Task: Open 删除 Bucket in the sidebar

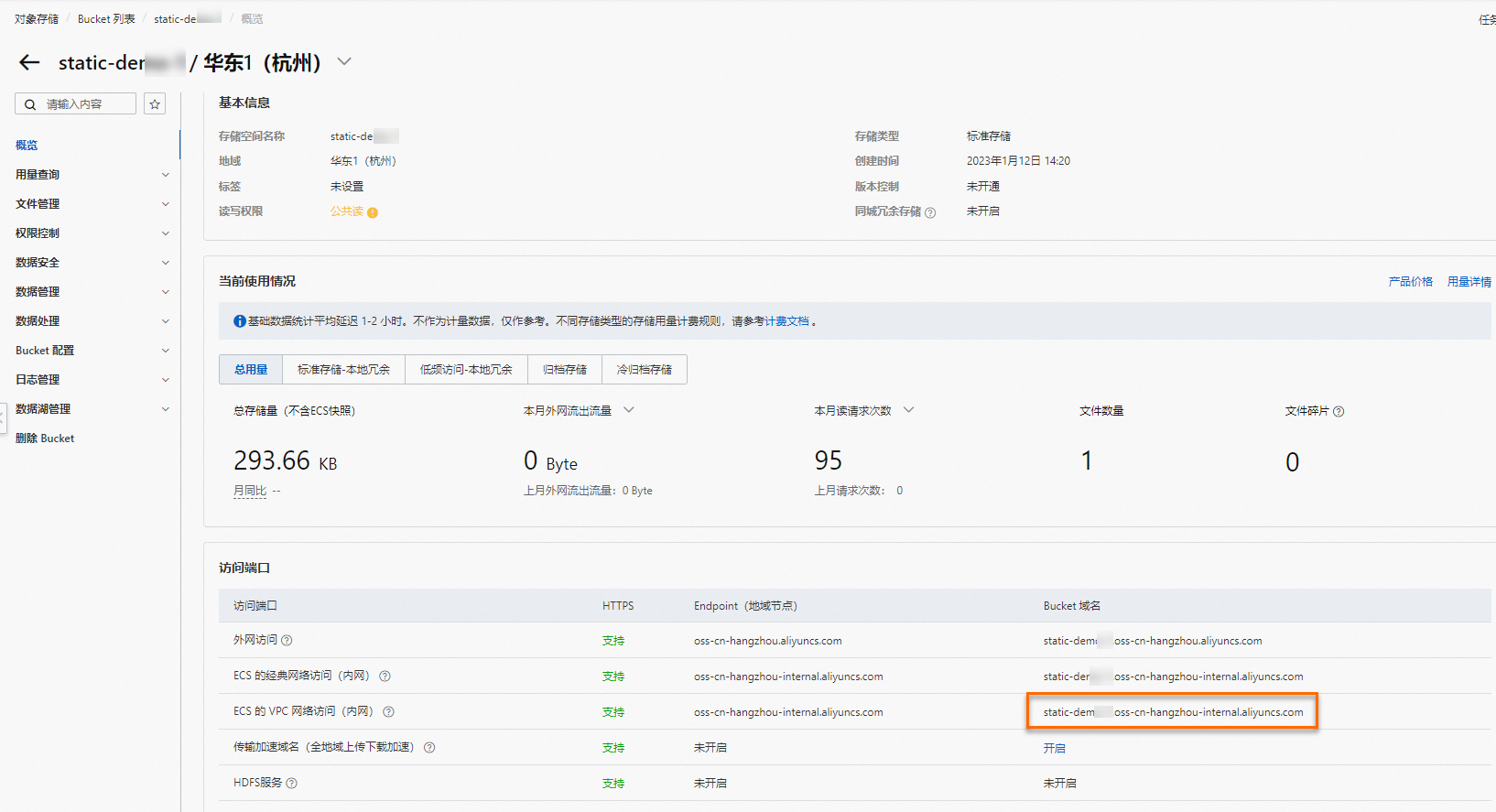Action: point(45,438)
